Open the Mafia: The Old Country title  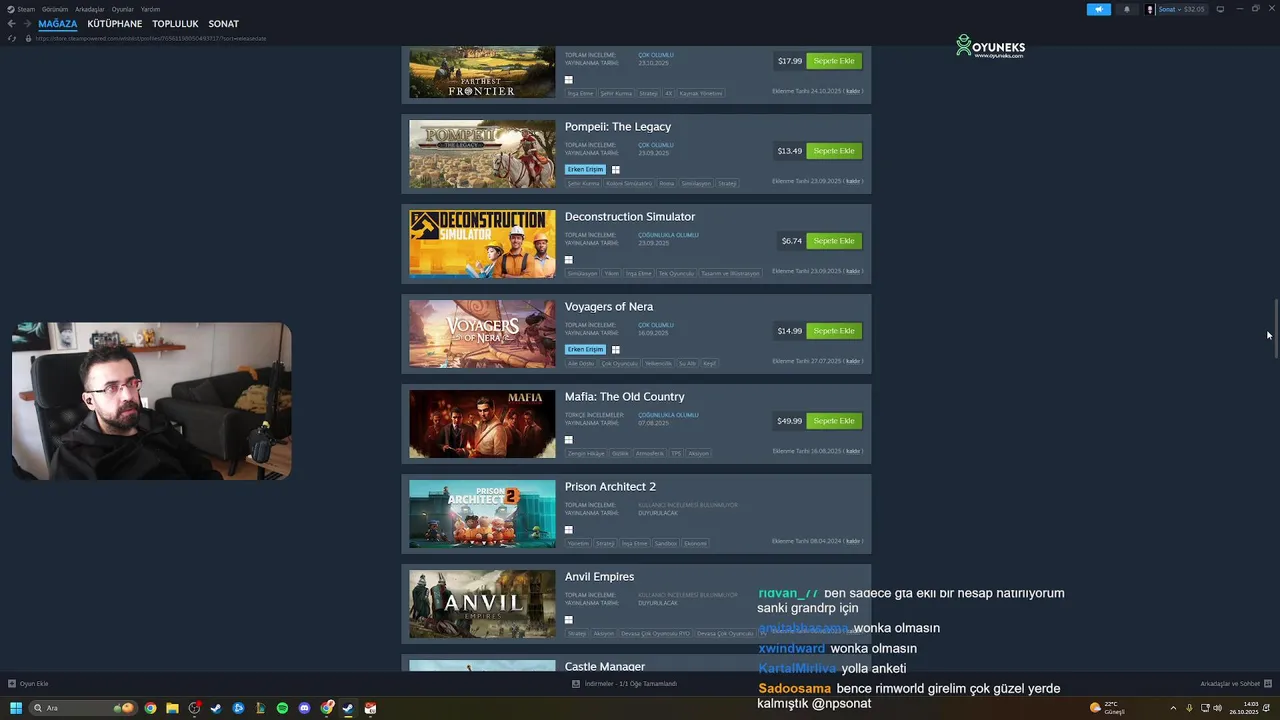coord(625,397)
